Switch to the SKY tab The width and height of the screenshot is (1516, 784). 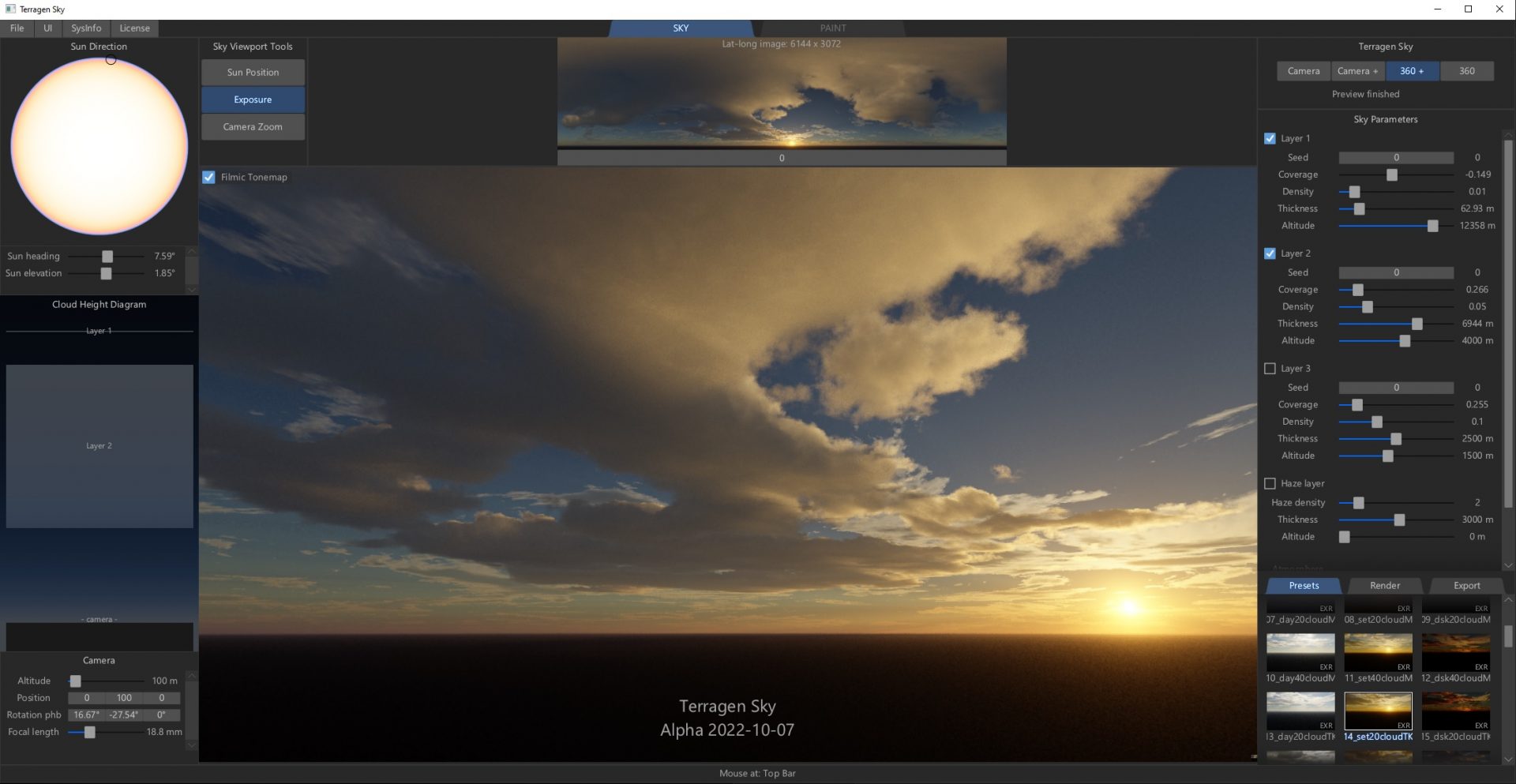681,28
